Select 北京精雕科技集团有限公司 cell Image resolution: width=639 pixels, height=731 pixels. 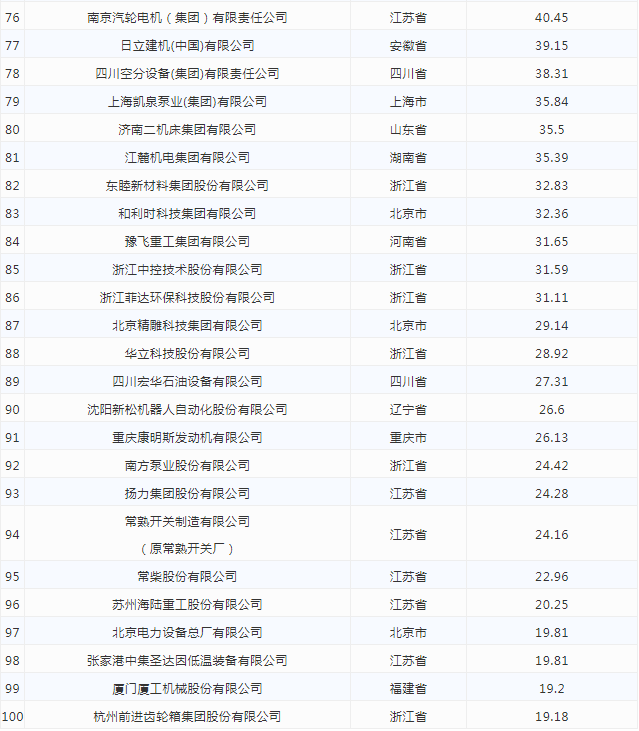187,325
